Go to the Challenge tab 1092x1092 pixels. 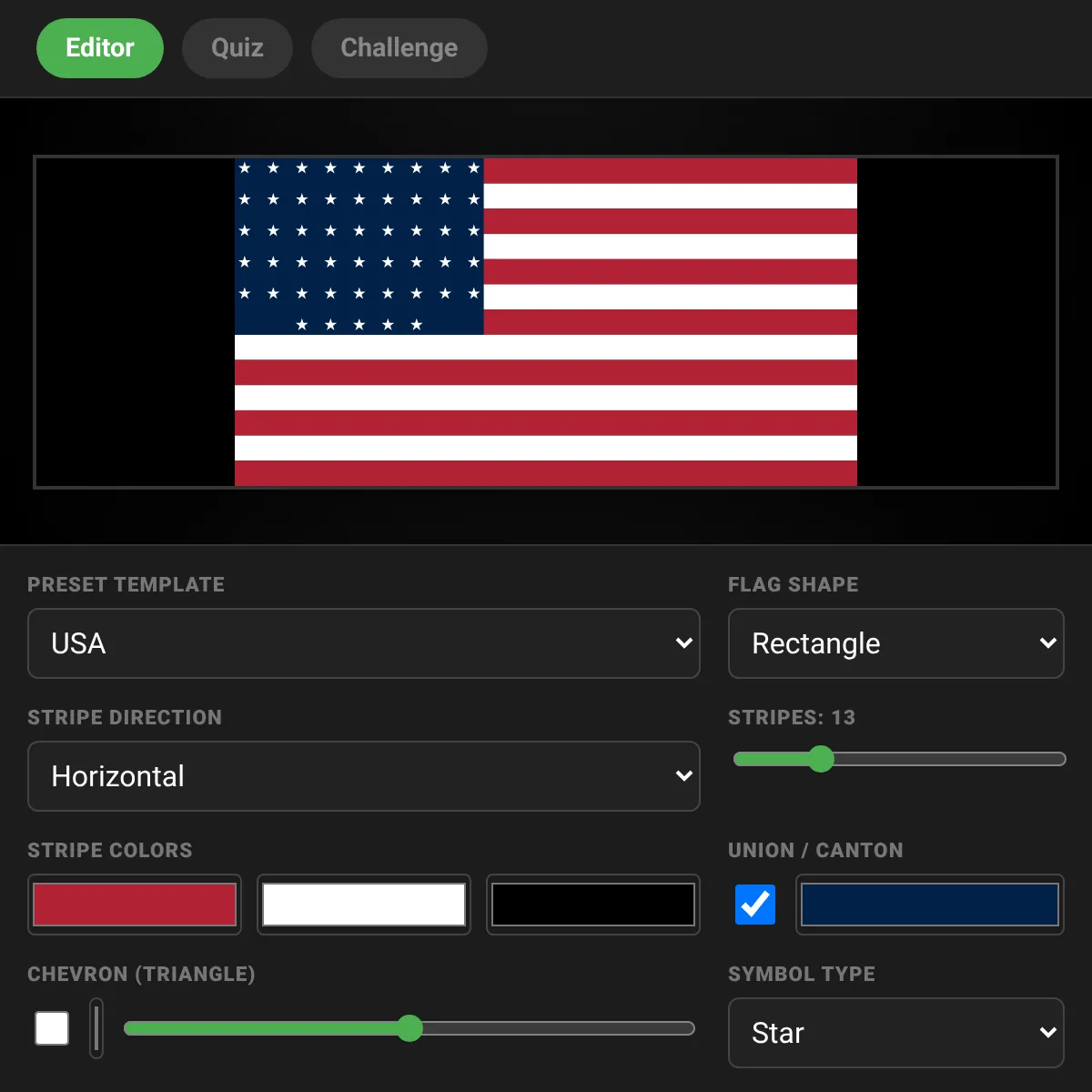(x=399, y=48)
